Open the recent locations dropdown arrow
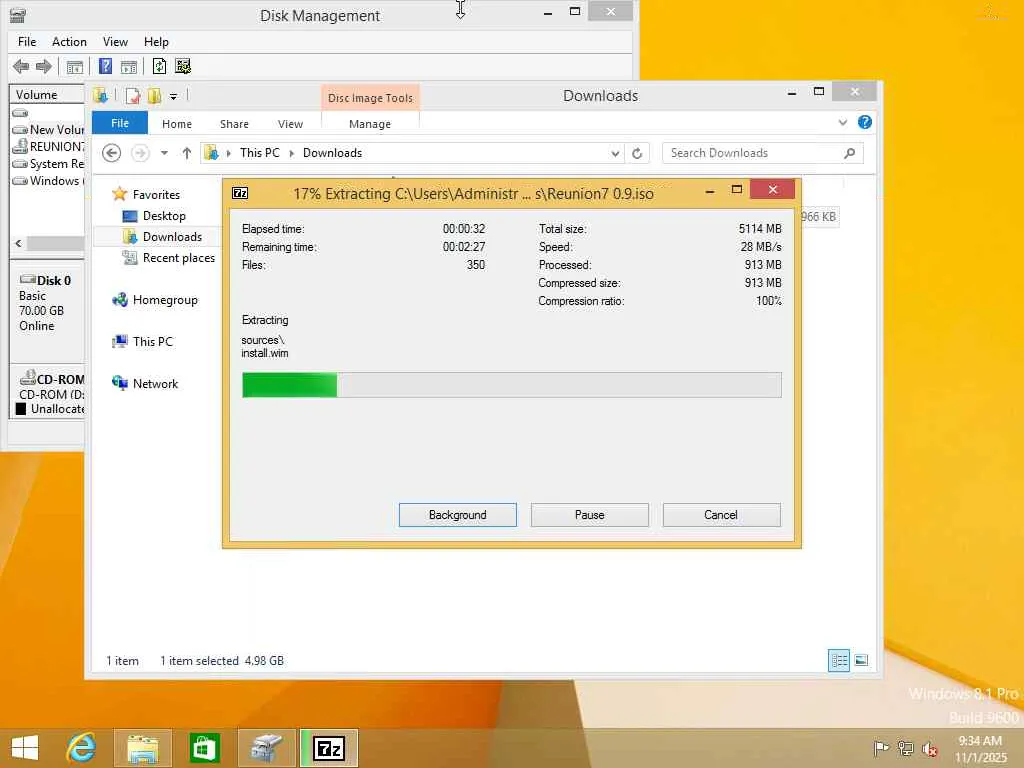Viewport: 1024px width, 768px height. pos(164,153)
